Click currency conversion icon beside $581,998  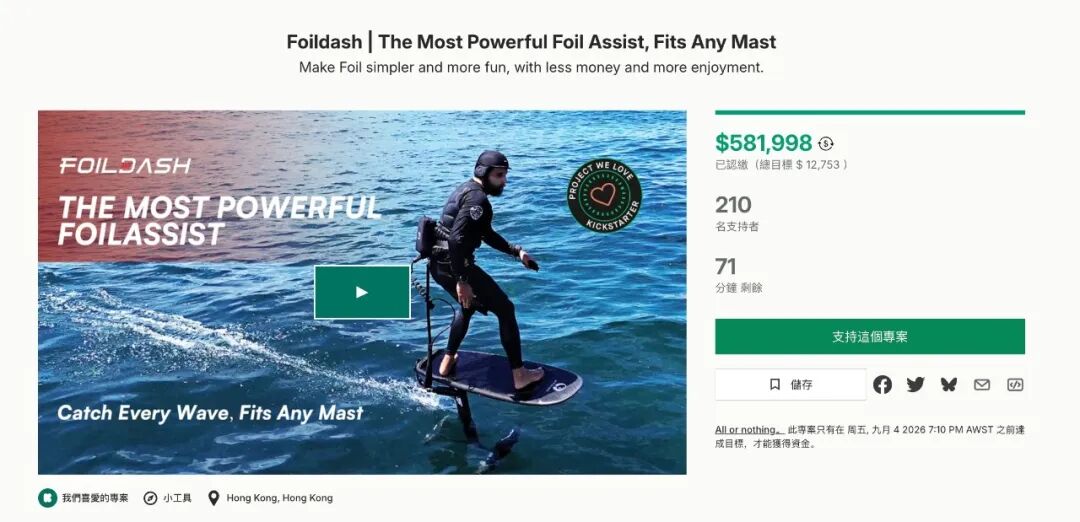point(826,143)
